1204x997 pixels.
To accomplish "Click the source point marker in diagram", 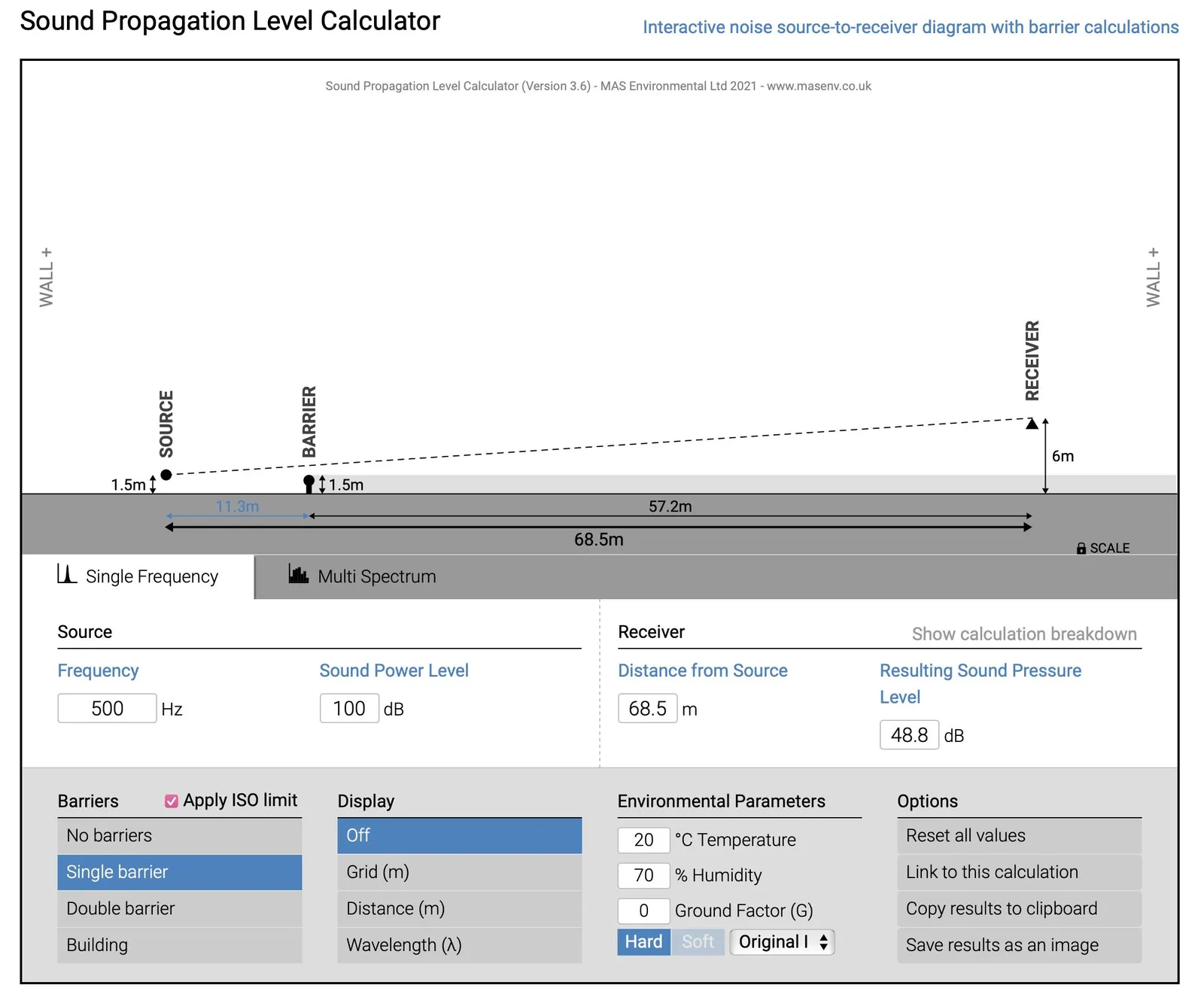I will pyautogui.click(x=166, y=475).
